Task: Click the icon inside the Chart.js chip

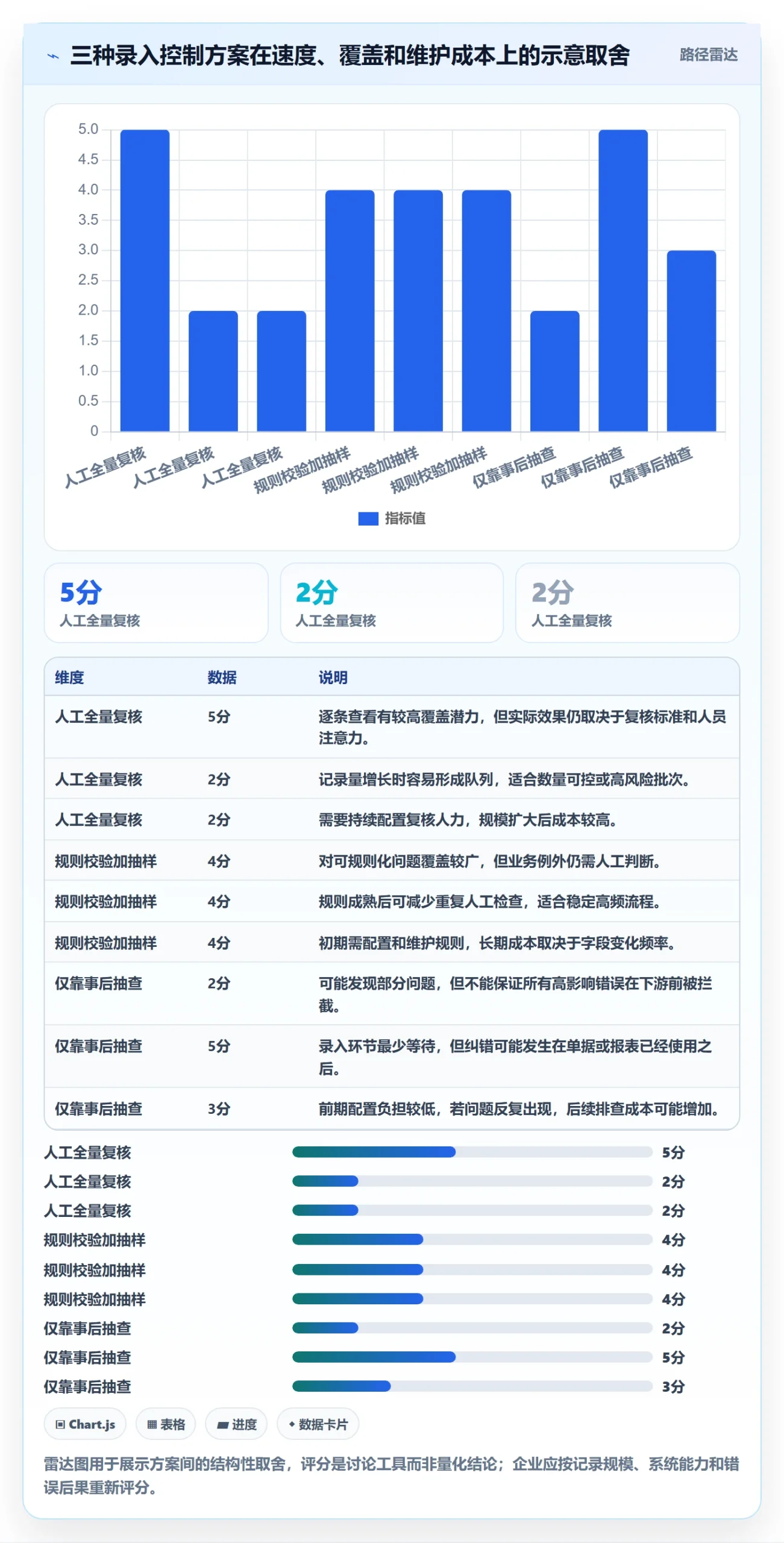Action: click(60, 1424)
